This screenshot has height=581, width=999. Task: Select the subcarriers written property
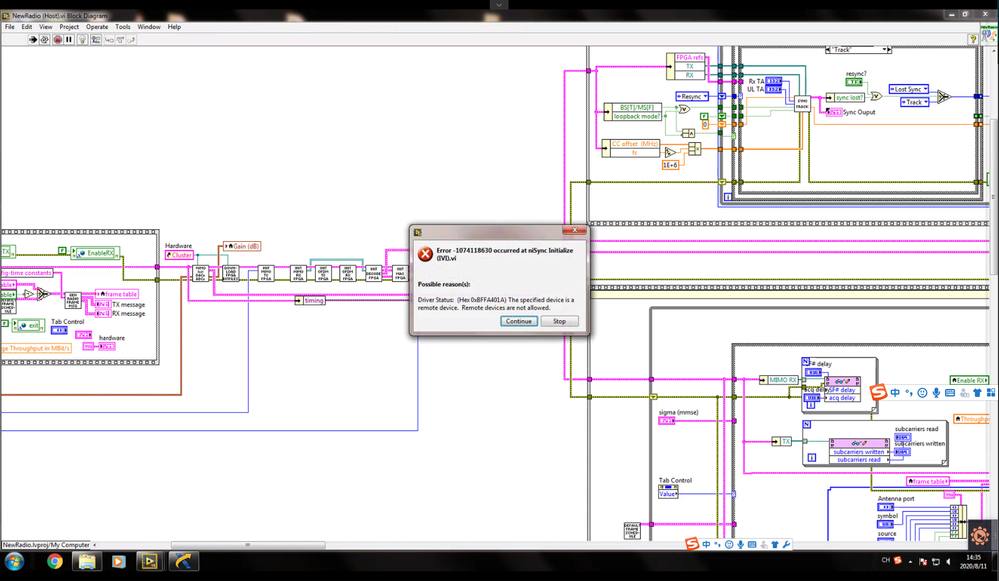859,452
